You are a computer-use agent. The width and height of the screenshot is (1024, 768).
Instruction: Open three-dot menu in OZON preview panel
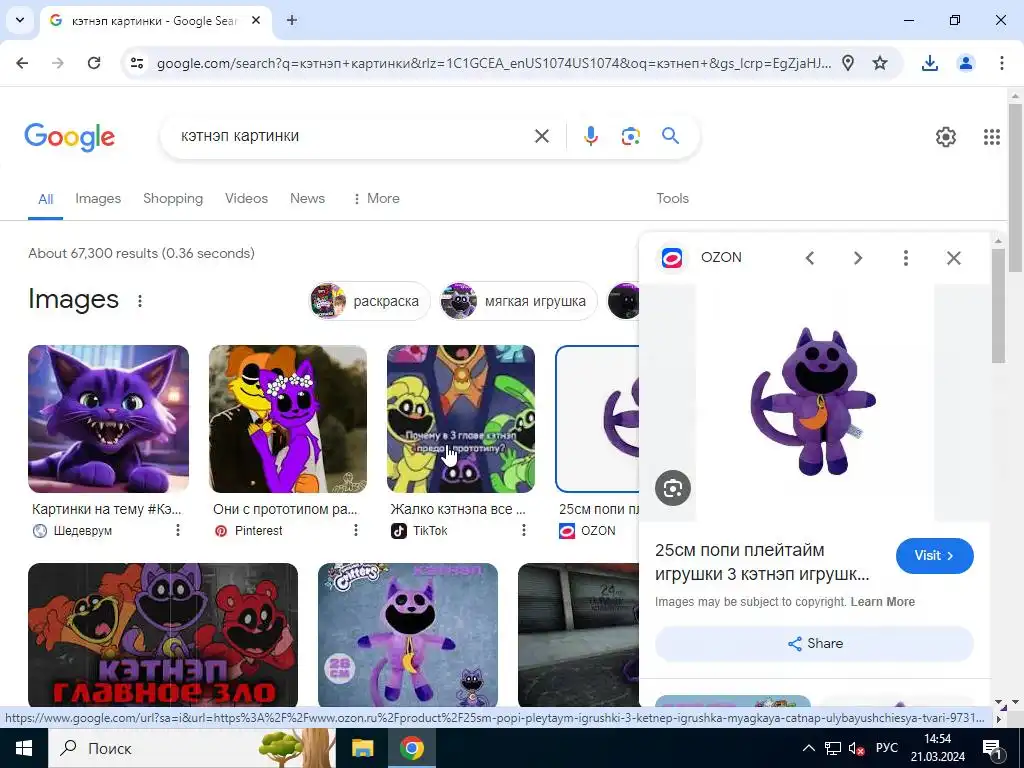click(905, 258)
